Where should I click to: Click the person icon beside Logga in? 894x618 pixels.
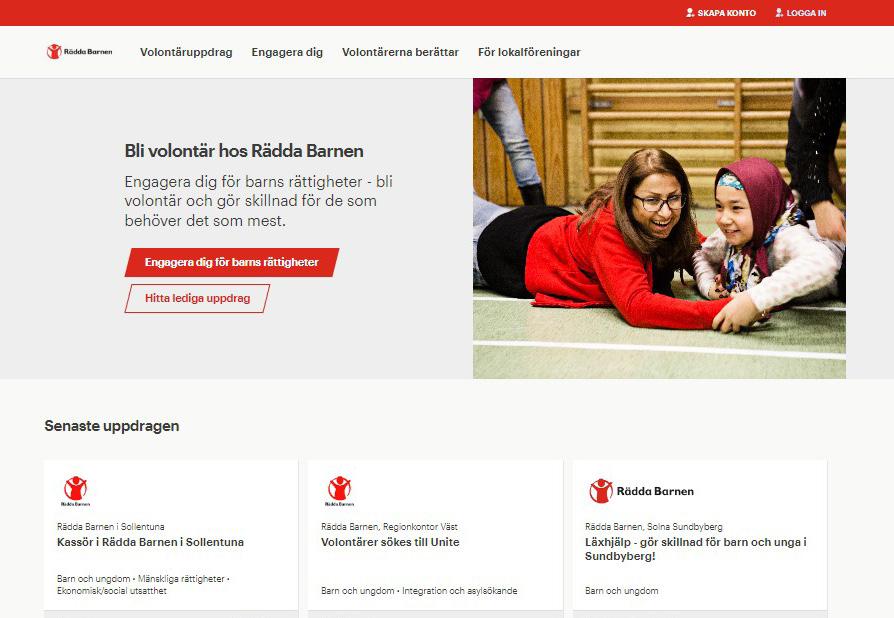[779, 13]
